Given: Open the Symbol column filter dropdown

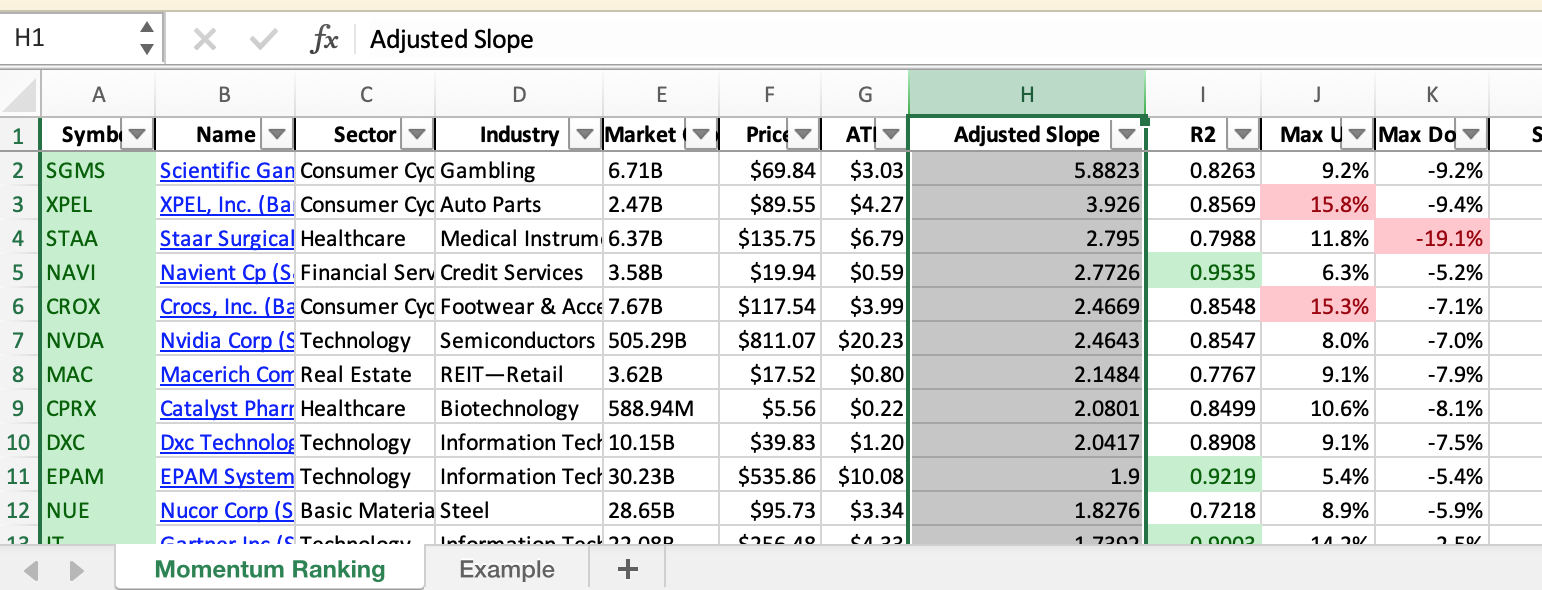Looking at the screenshot, I should point(138,135).
